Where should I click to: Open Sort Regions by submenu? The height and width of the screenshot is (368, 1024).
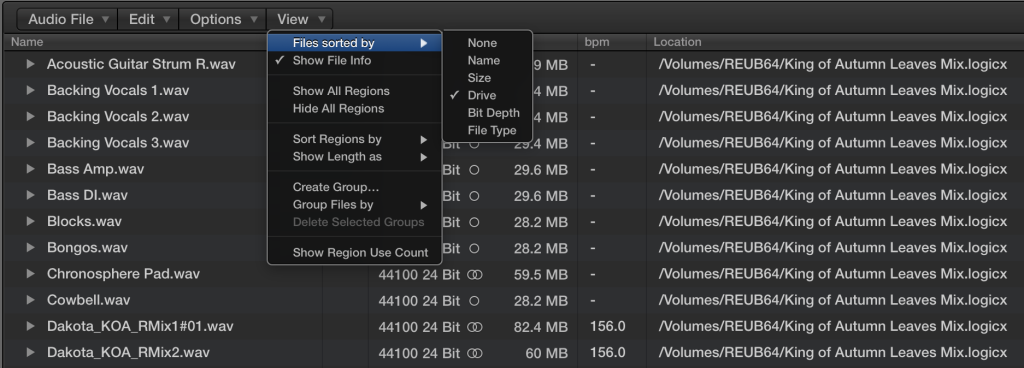click(x=355, y=140)
